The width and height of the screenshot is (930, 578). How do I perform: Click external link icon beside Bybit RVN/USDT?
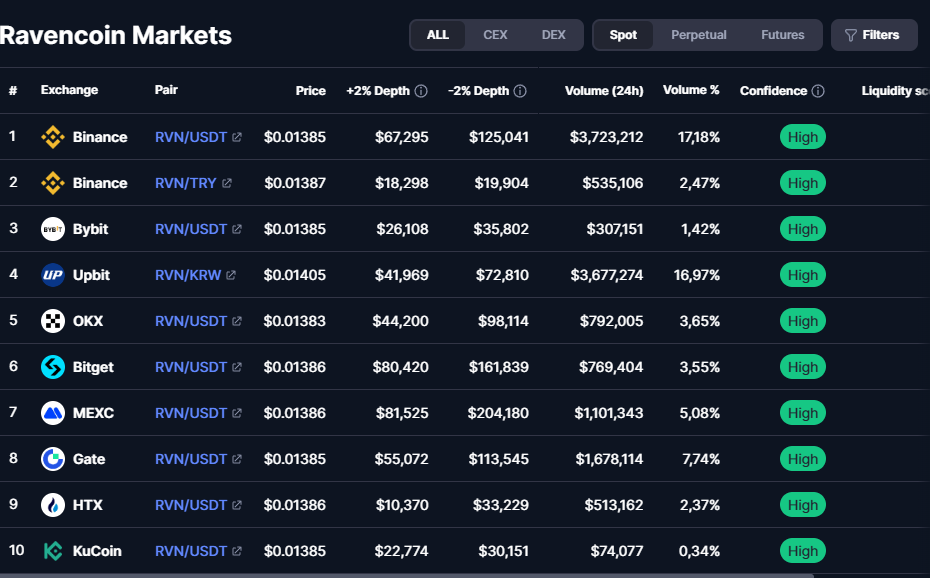click(237, 229)
